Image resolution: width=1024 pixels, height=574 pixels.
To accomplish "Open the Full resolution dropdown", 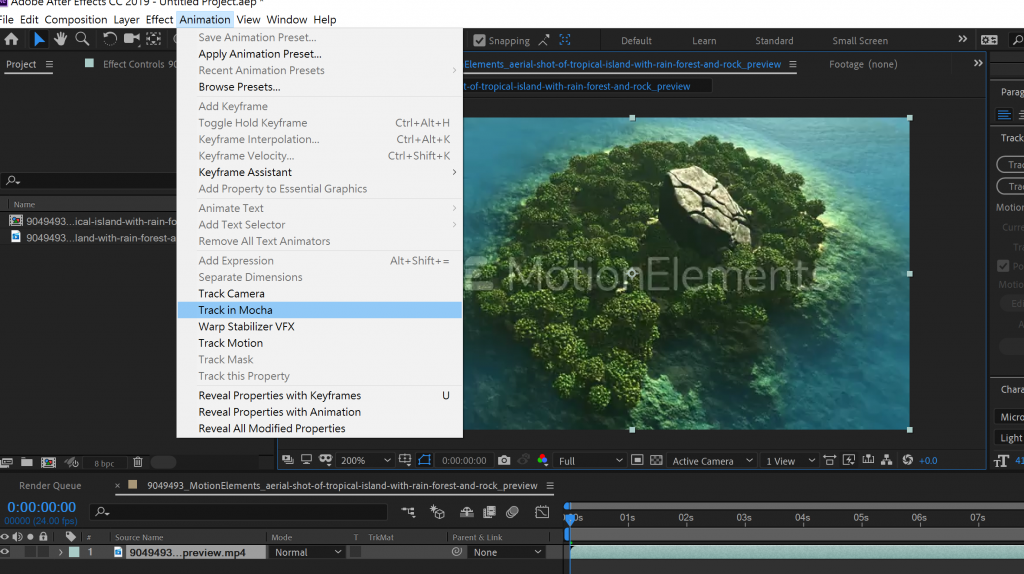I will pyautogui.click(x=590, y=461).
